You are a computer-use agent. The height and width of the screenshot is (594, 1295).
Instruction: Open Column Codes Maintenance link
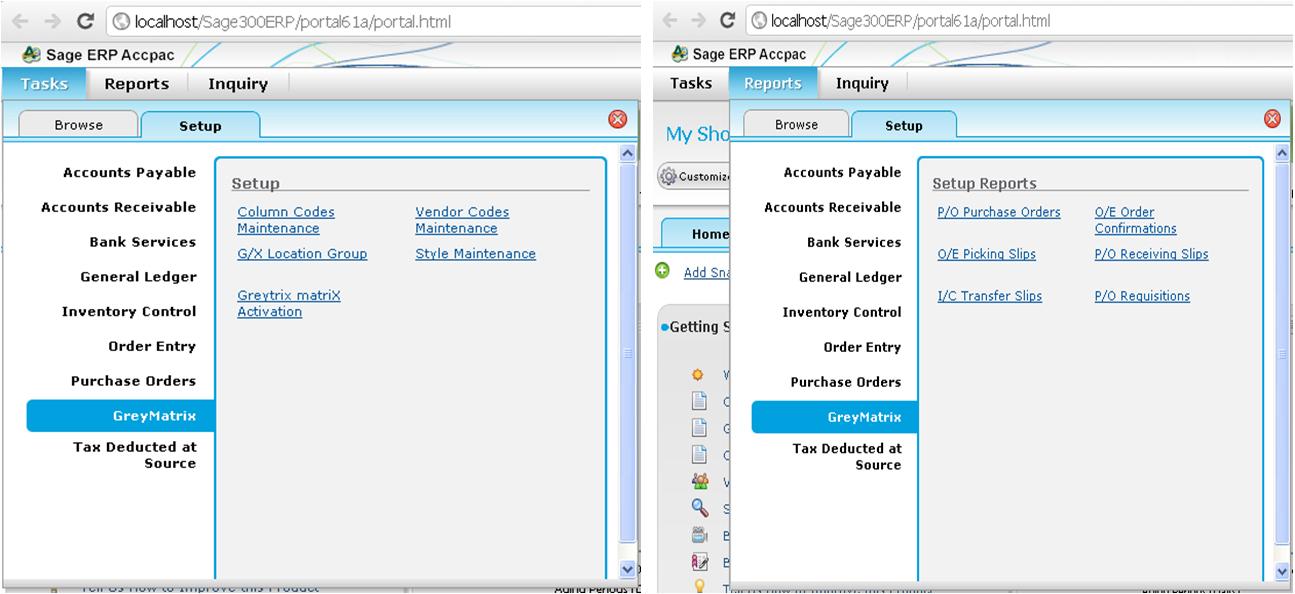[x=286, y=220]
